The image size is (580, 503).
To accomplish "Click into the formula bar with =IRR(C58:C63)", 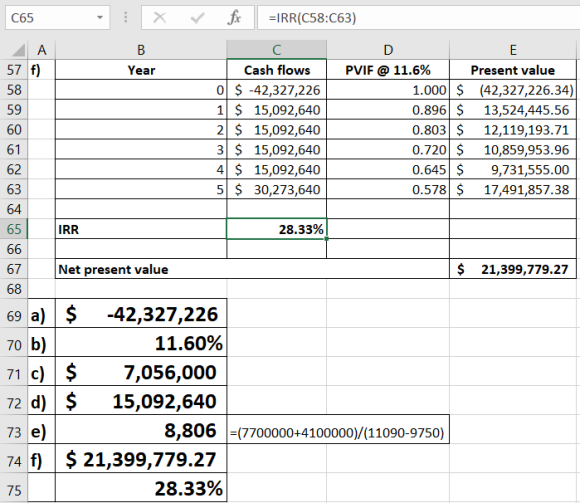I will tap(418, 17).
